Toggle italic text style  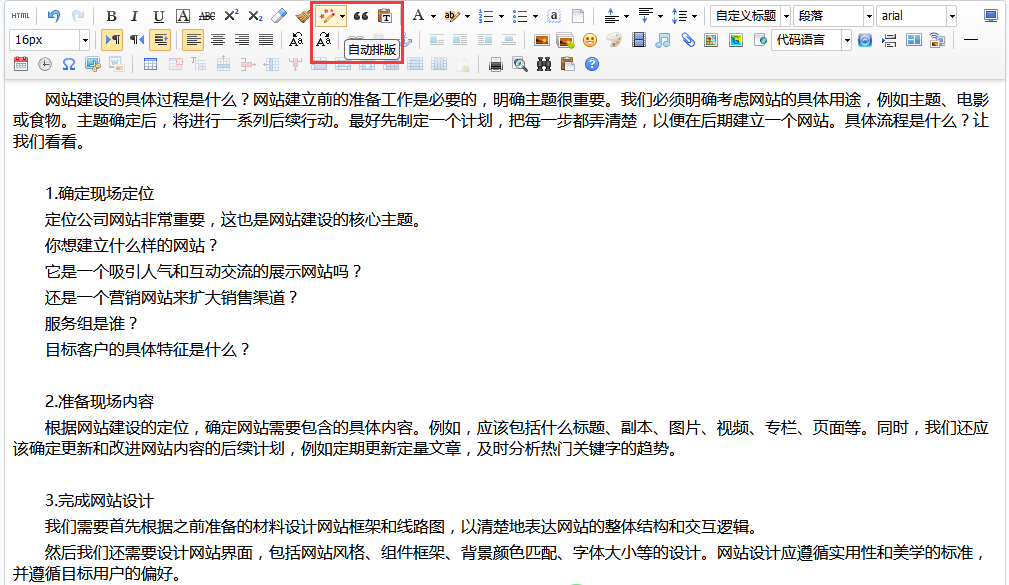[x=135, y=16]
